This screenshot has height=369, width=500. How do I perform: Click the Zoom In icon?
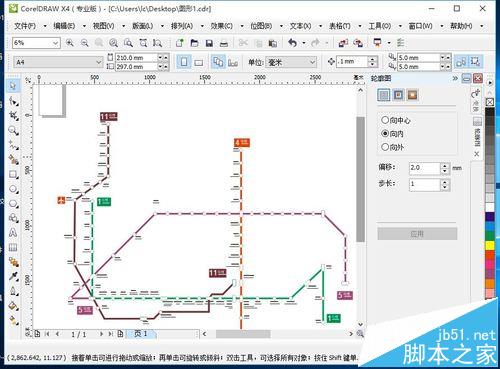[x=70, y=43]
